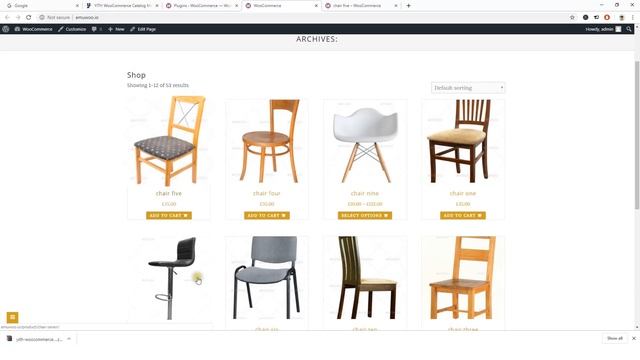Click New in the admin bar
The height and width of the screenshot is (360, 640).
116,29
